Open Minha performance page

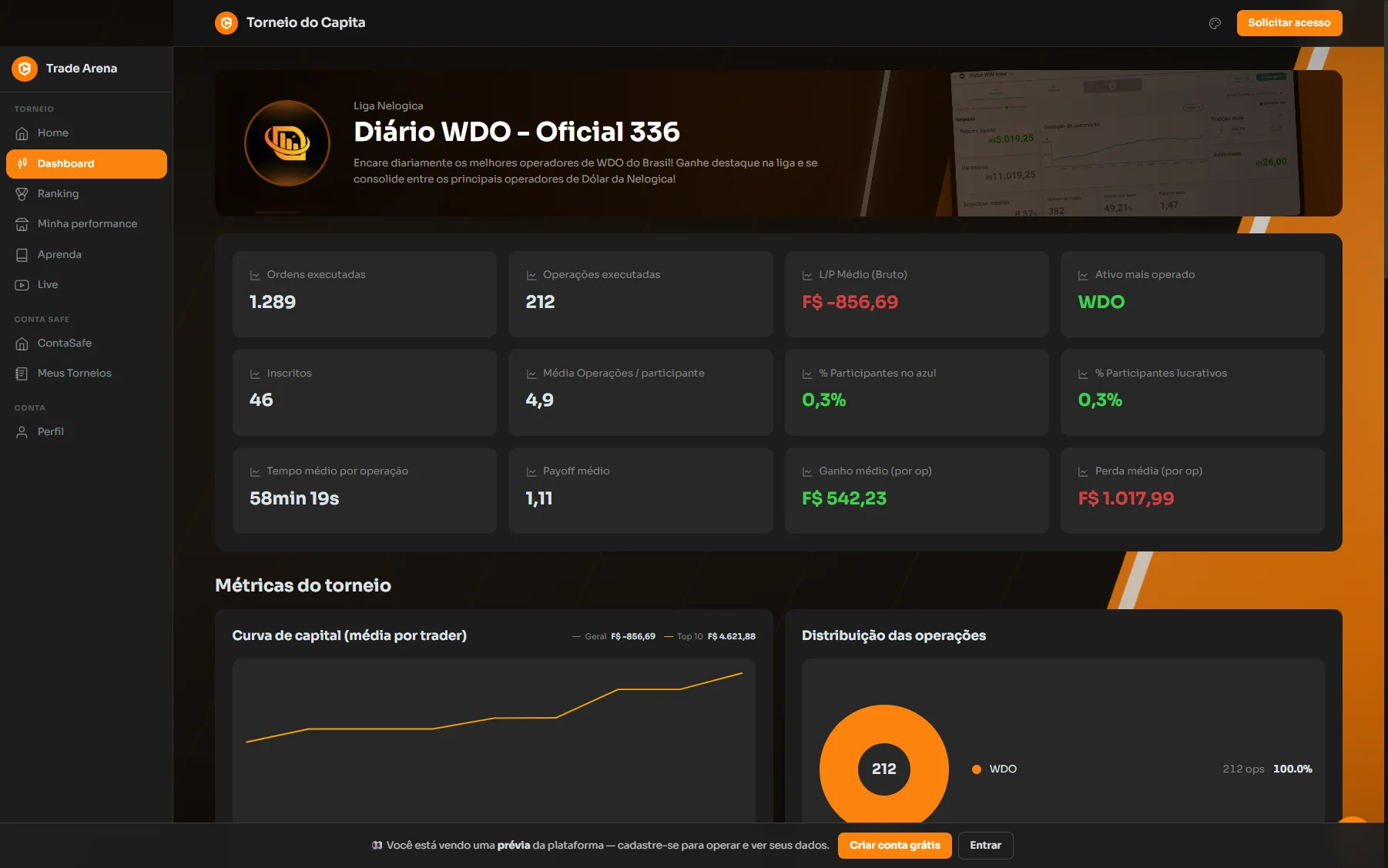[x=86, y=224]
